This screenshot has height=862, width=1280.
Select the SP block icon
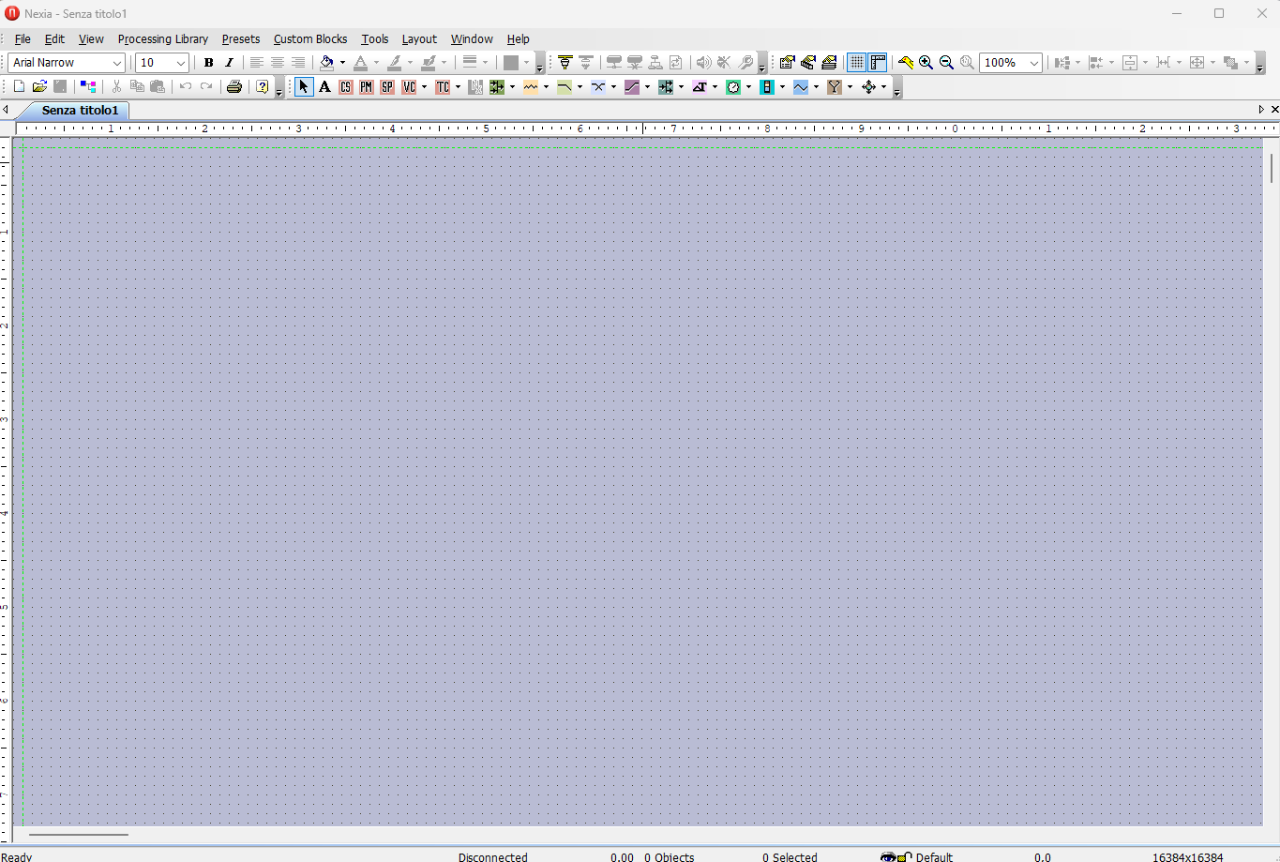(388, 87)
